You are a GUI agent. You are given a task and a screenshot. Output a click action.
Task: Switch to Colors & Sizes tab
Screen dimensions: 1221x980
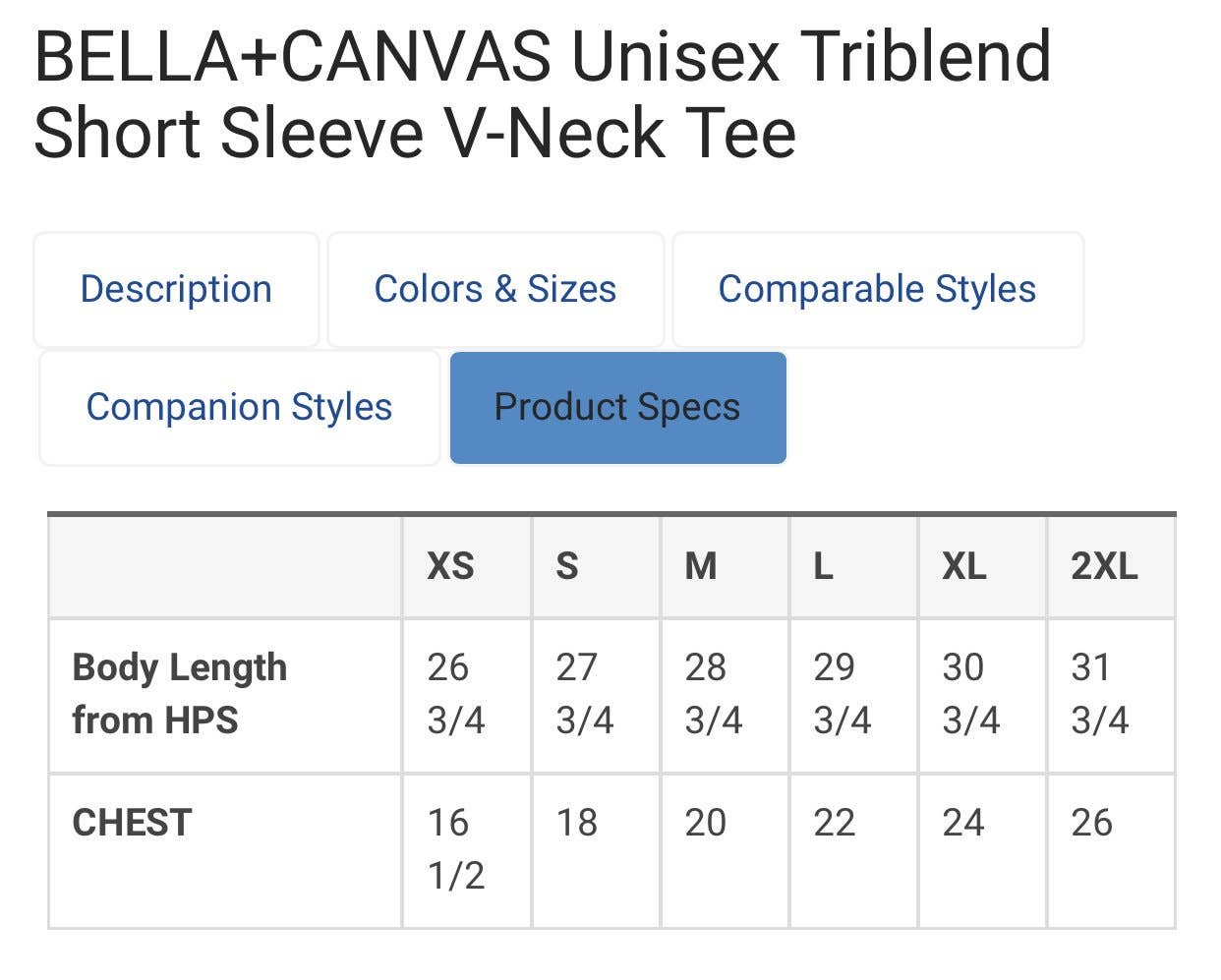(x=494, y=289)
